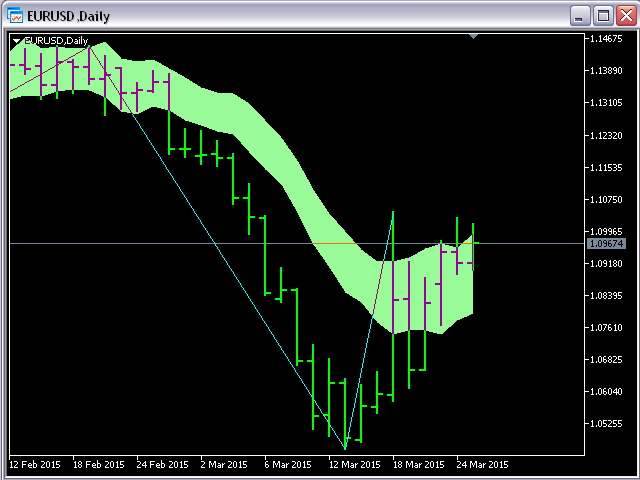Click the 18 Mar 2015 date label
The image size is (640, 480).
click(419, 464)
